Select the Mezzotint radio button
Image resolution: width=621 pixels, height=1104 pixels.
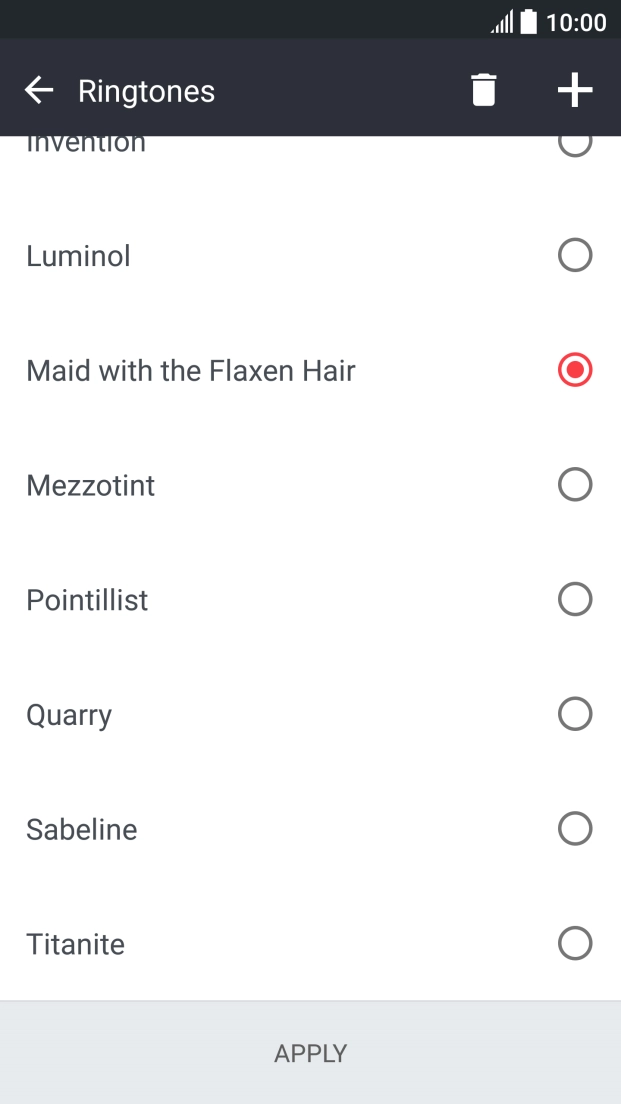pos(575,485)
